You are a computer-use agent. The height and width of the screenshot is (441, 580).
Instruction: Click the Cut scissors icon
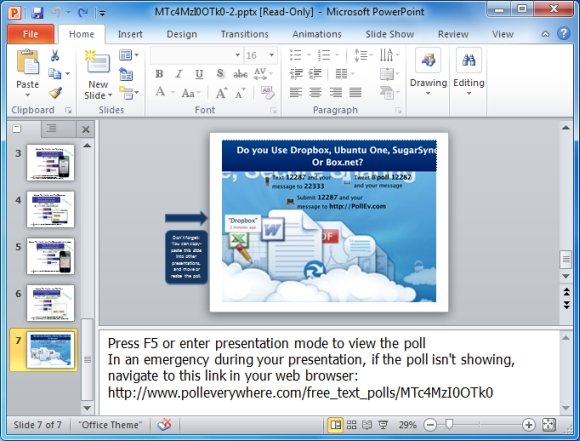click(x=55, y=56)
